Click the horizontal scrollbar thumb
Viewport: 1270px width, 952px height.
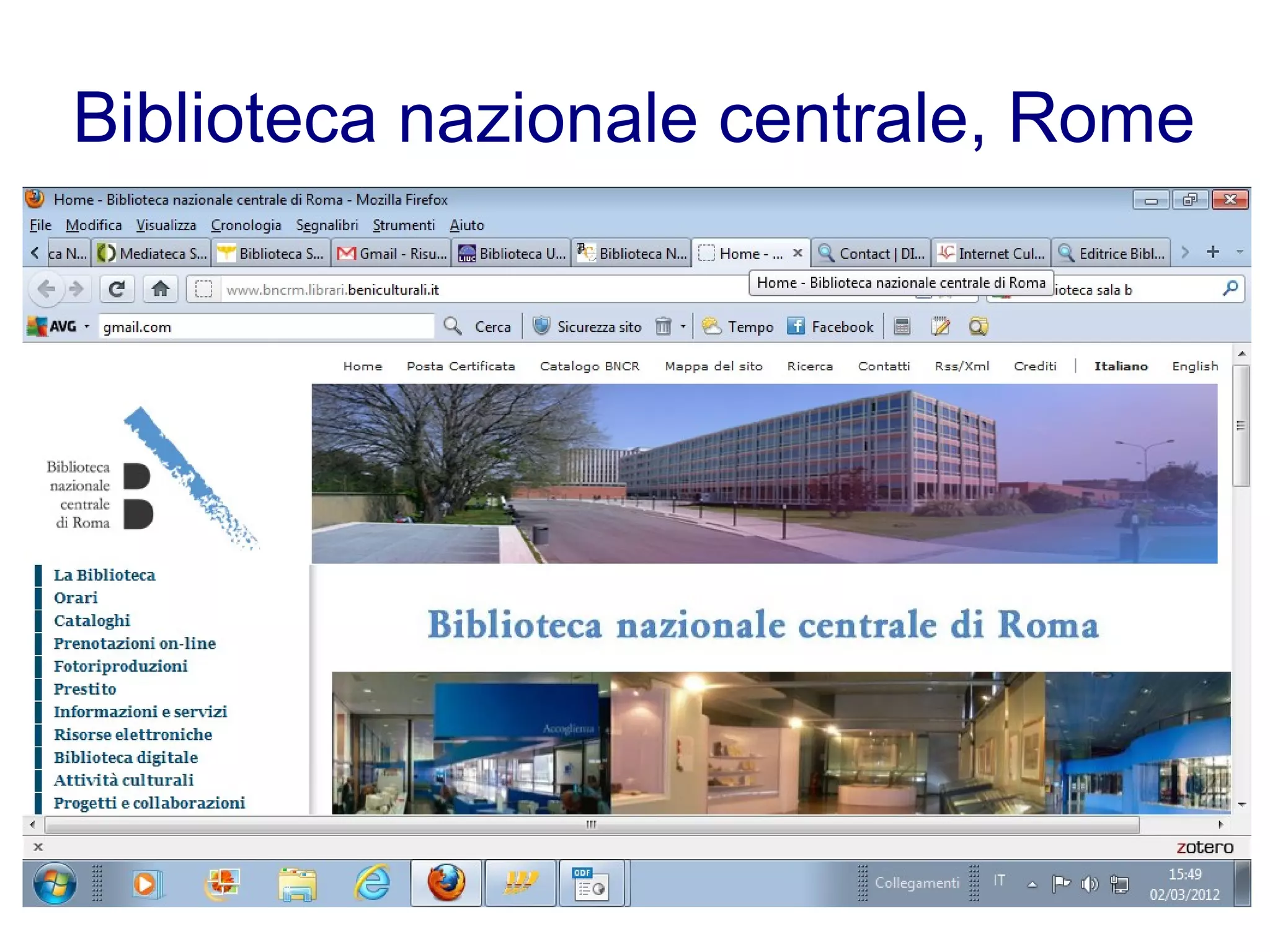(592, 824)
